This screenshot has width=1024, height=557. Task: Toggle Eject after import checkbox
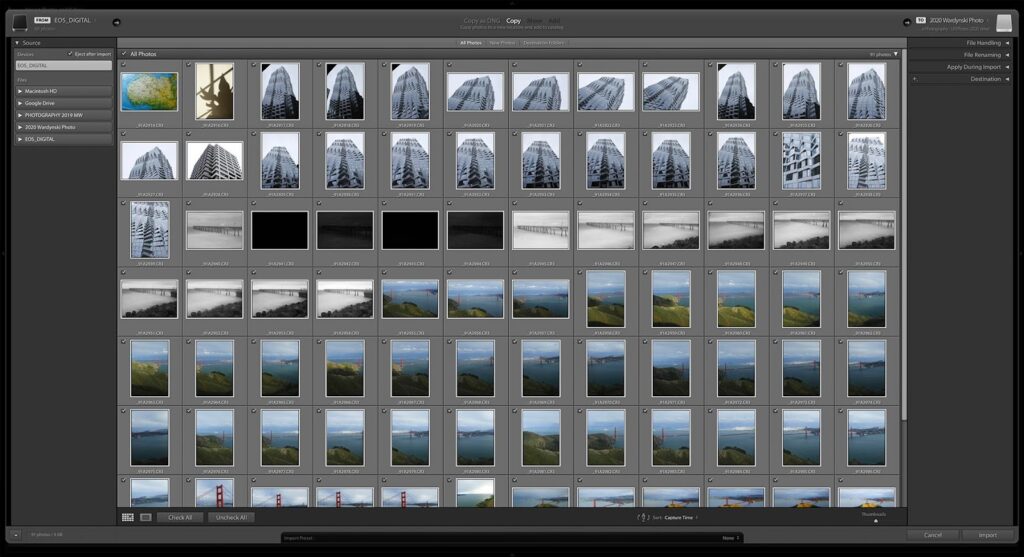70,54
